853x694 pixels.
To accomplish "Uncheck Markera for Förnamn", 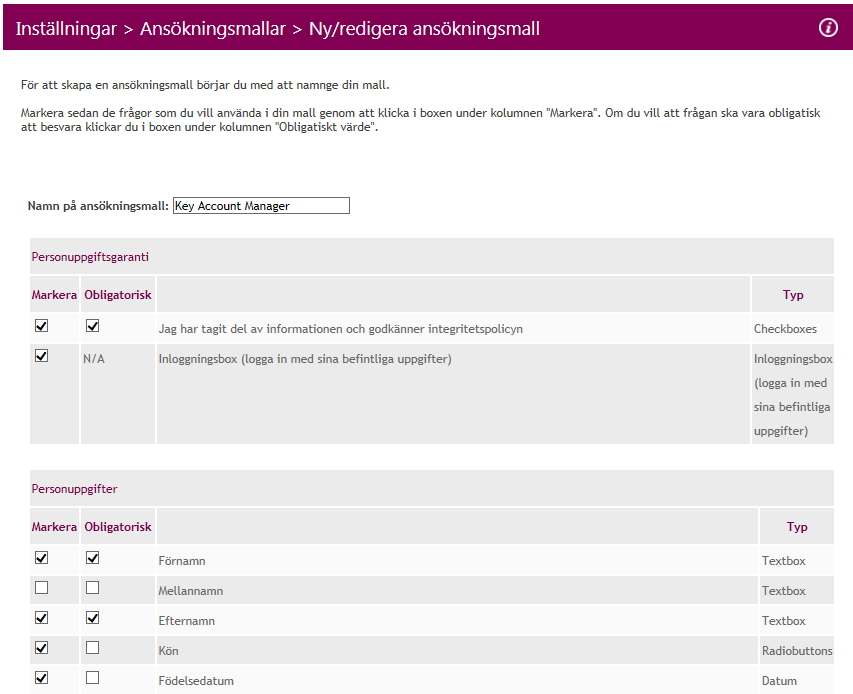I will pyautogui.click(x=41, y=558).
